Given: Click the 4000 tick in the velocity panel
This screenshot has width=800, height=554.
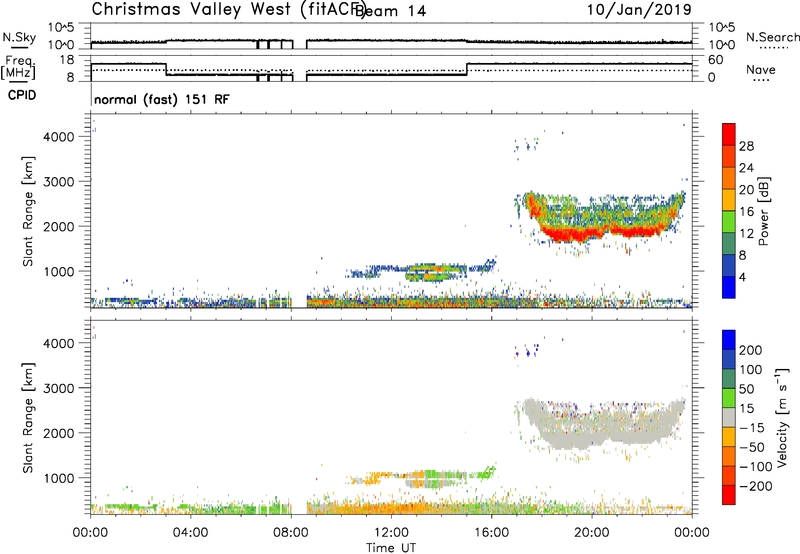Looking at the screenshot, I should point(58,343).
